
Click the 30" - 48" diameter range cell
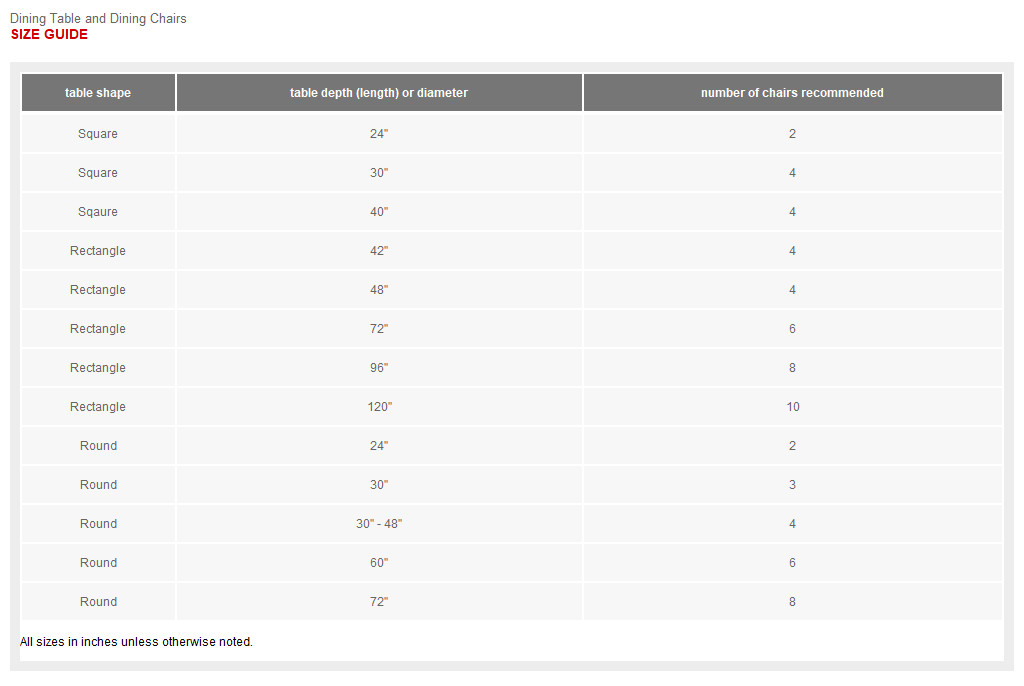pos(379,524)
